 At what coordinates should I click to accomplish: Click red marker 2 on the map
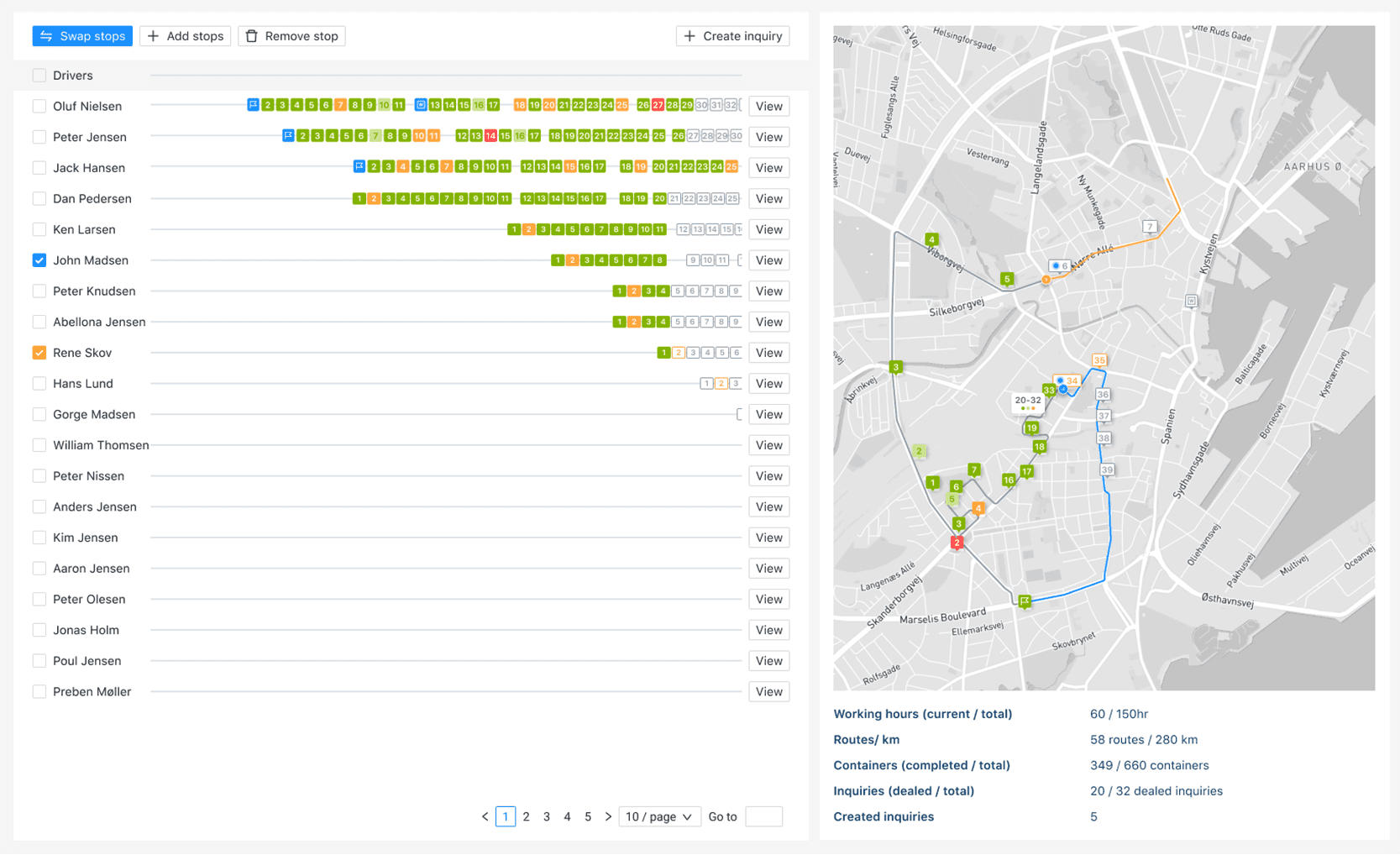click(957, 543)
